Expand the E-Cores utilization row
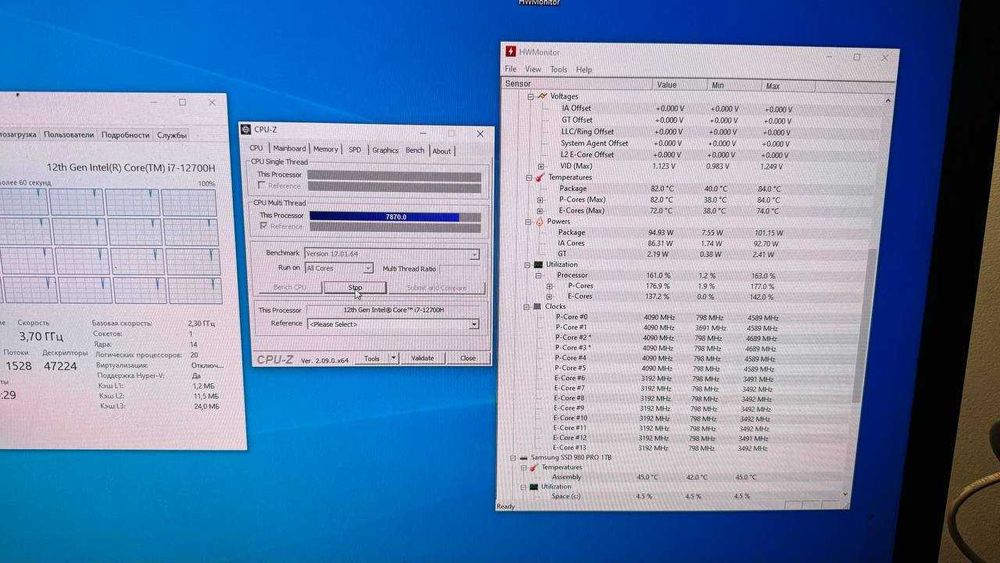This screenshot has width=1000, height=563. (x=549, y=296)
